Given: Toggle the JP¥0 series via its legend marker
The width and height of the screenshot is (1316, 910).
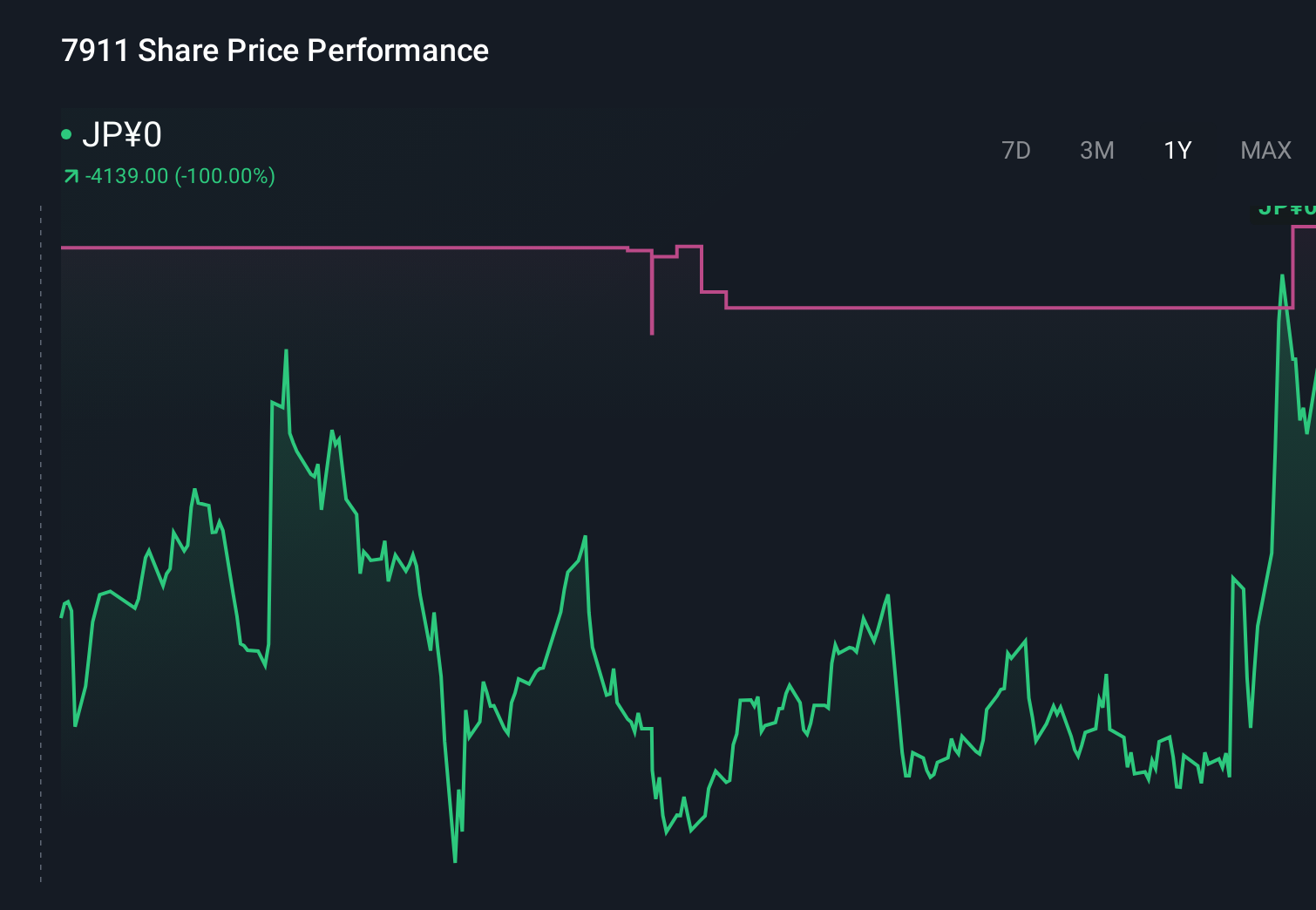Looking at the screenshot, I should [x=66, y=133].
